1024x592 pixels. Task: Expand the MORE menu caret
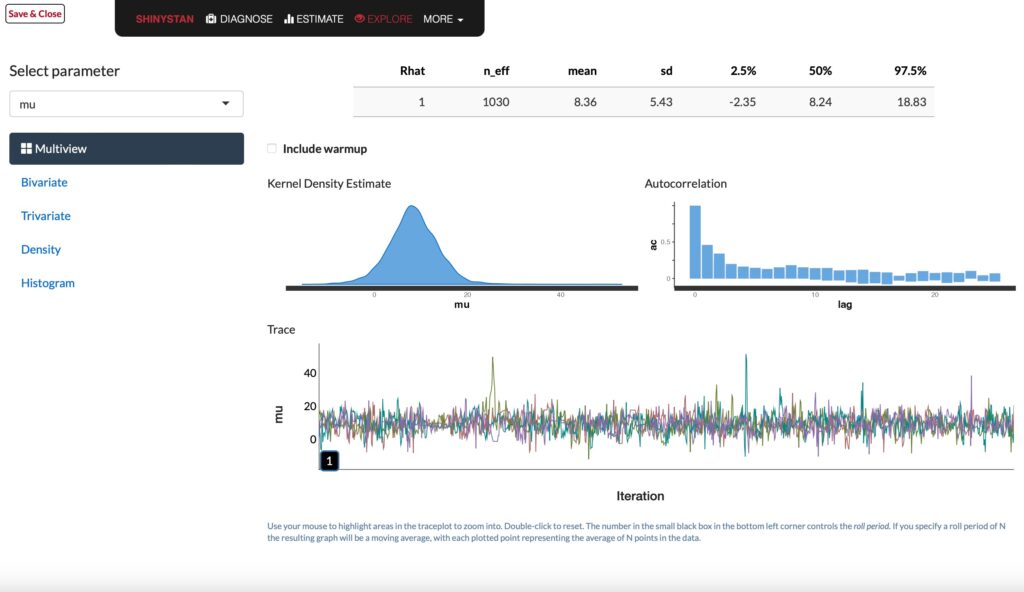point(460,20)
